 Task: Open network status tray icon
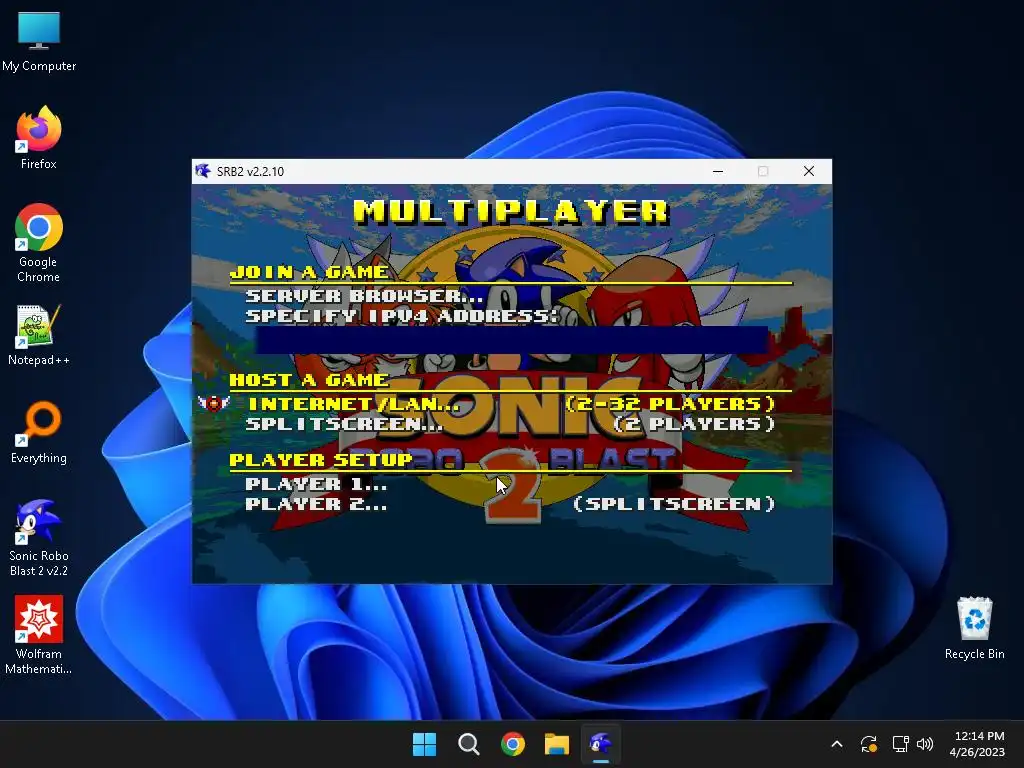click(901, 744)
